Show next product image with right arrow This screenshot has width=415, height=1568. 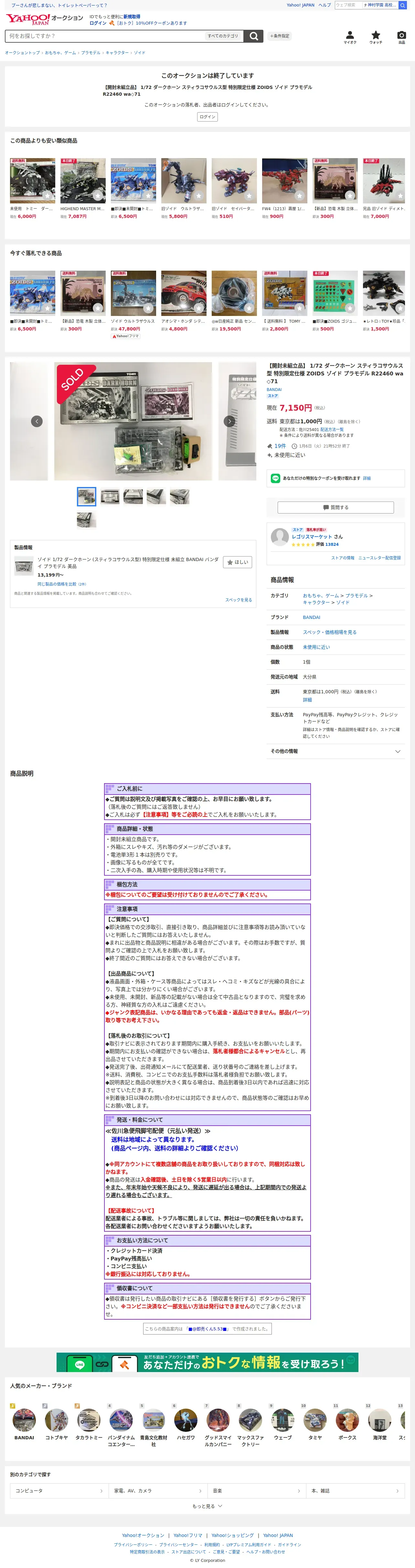click(x=229, y=421)
